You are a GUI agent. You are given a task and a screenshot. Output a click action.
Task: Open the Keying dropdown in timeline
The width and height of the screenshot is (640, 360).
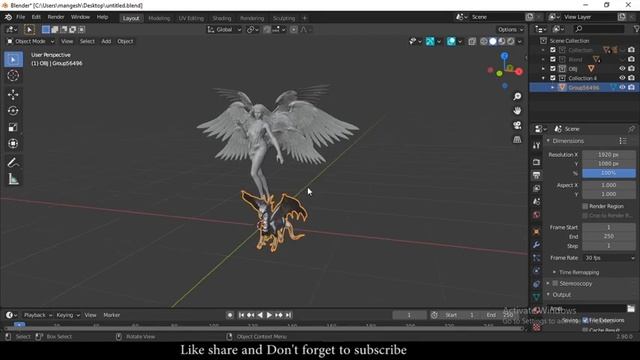(68, 315)
